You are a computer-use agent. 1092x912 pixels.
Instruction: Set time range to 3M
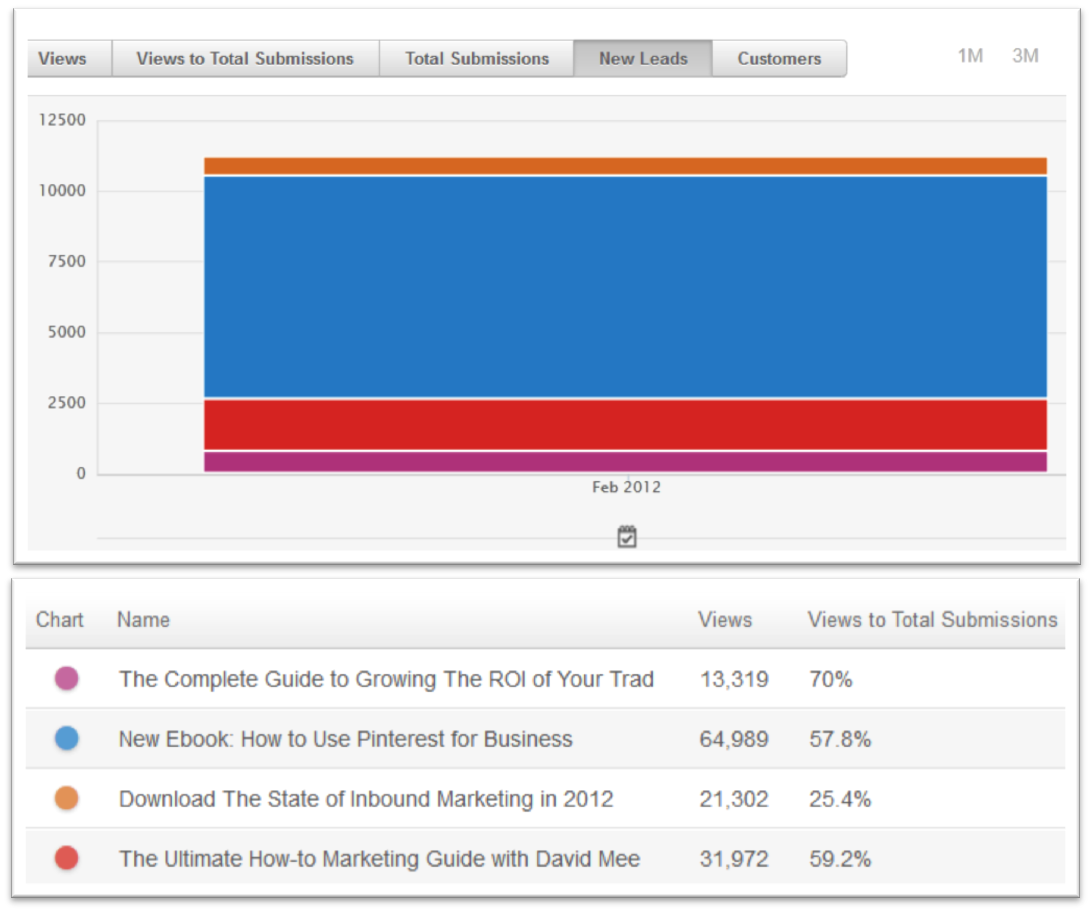[x=1025, y=56]
